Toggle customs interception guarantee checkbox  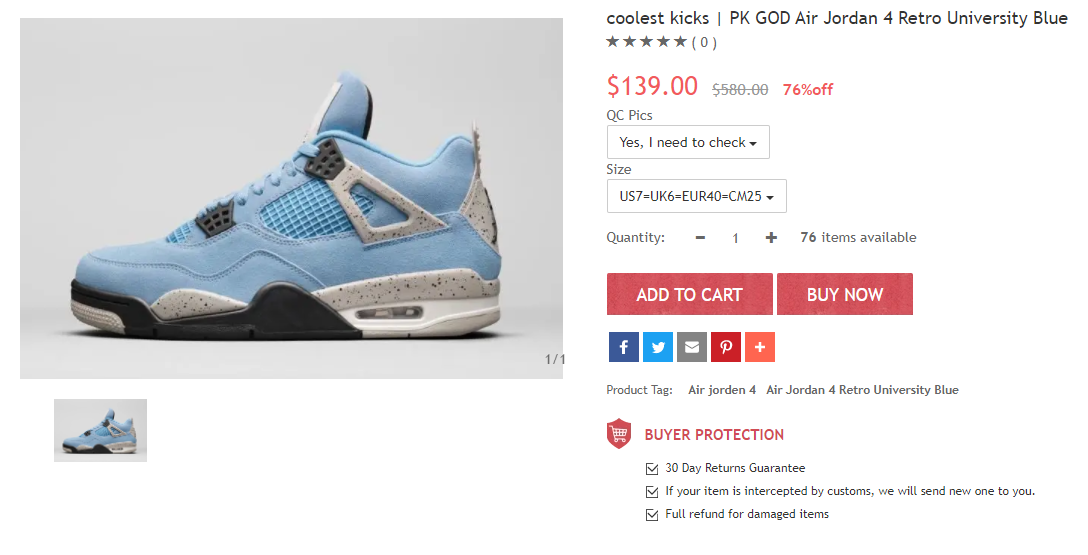pos(652,492)
